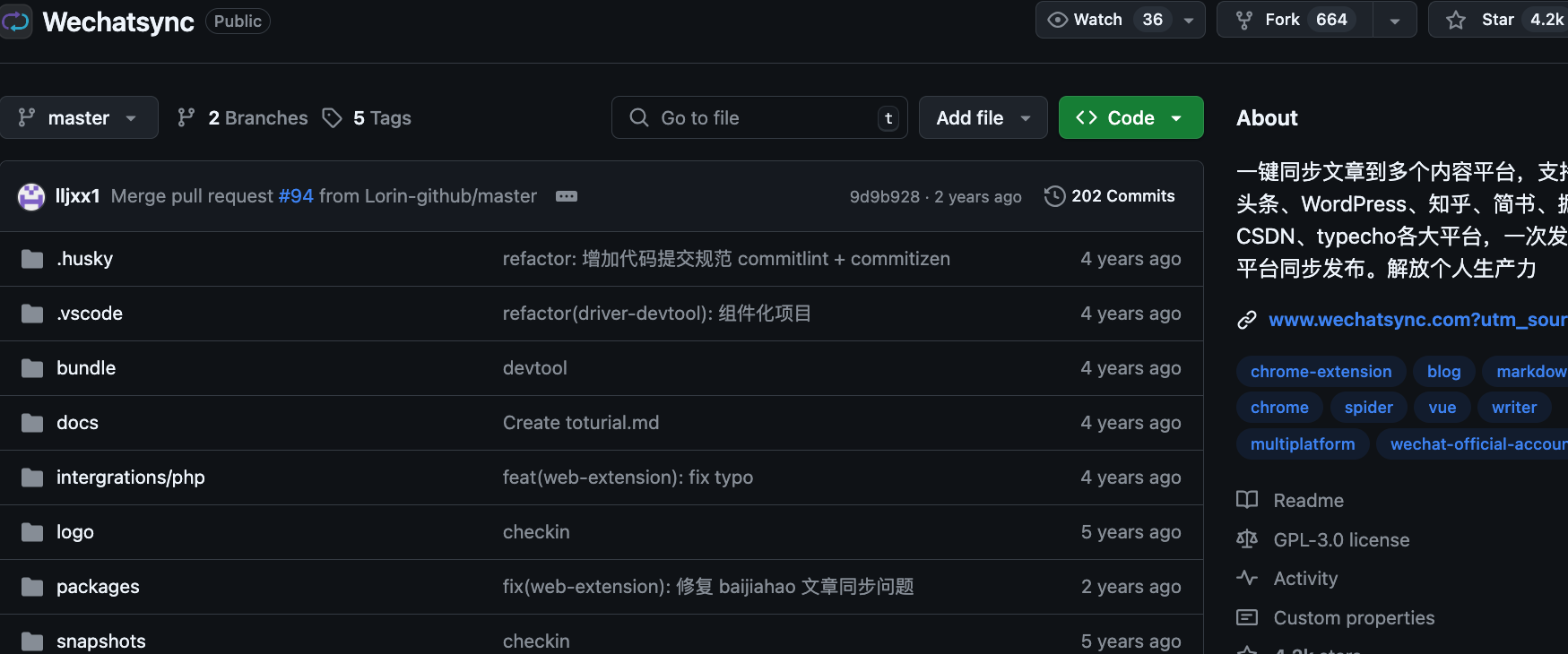This screenshot has width=1568, height=654.
Task: Click the logo folder icon
Action: (x=32, y=532)
